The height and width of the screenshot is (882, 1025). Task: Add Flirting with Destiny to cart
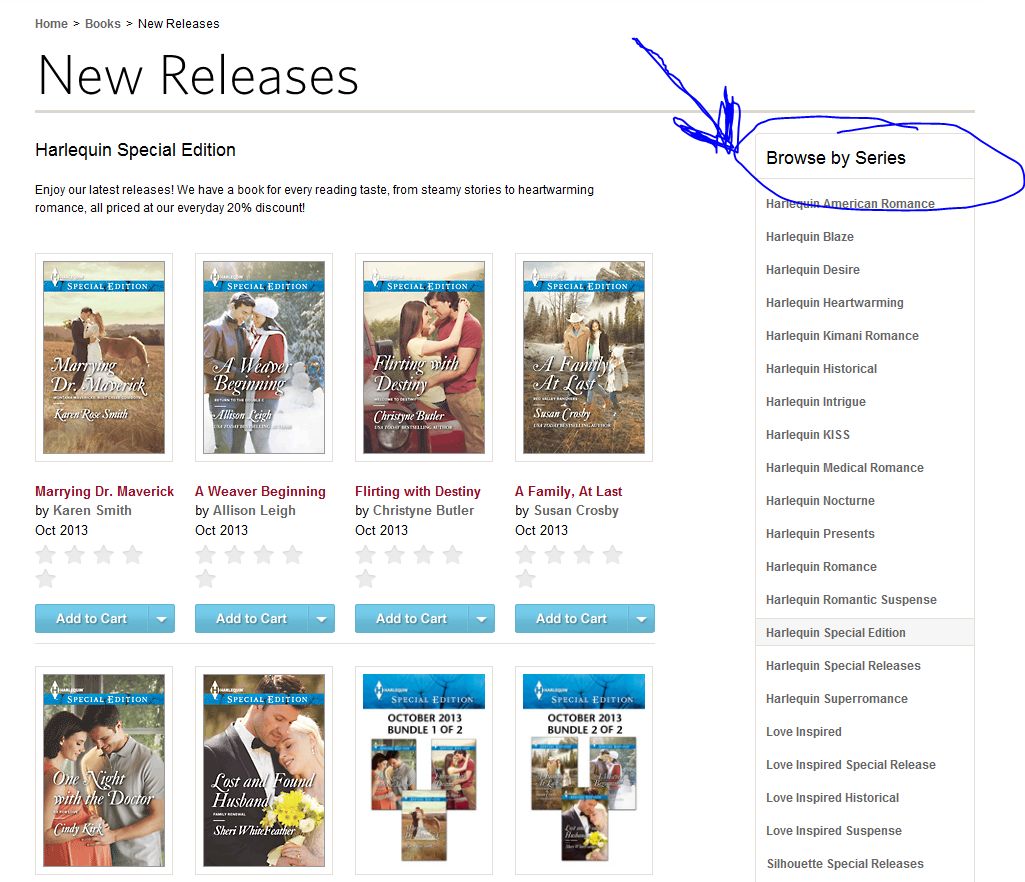tap(412, 619)
